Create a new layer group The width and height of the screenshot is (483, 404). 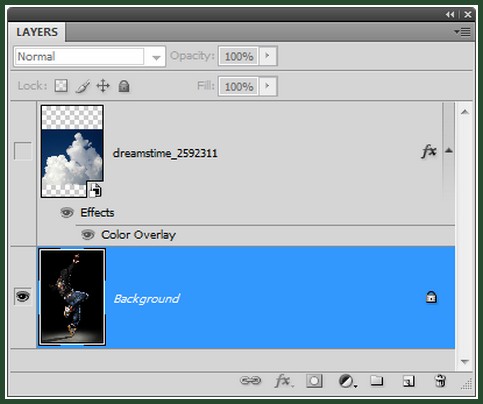(377, 380)
